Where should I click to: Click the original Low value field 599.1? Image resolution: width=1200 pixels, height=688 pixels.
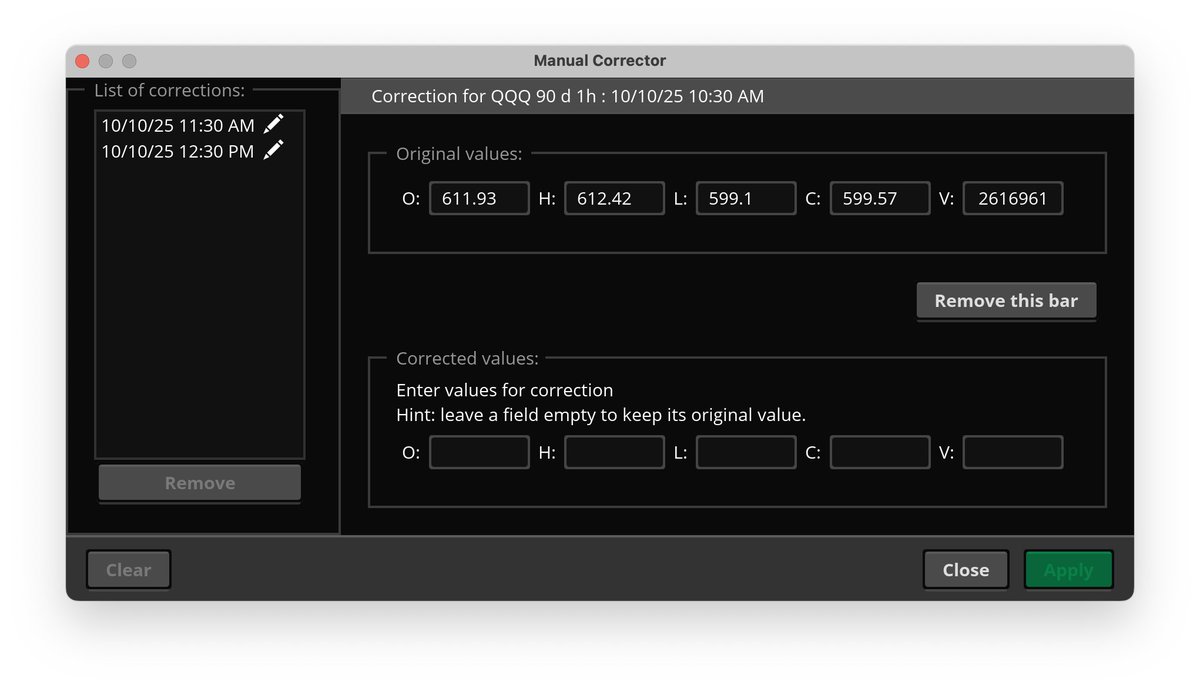point(746,198)
